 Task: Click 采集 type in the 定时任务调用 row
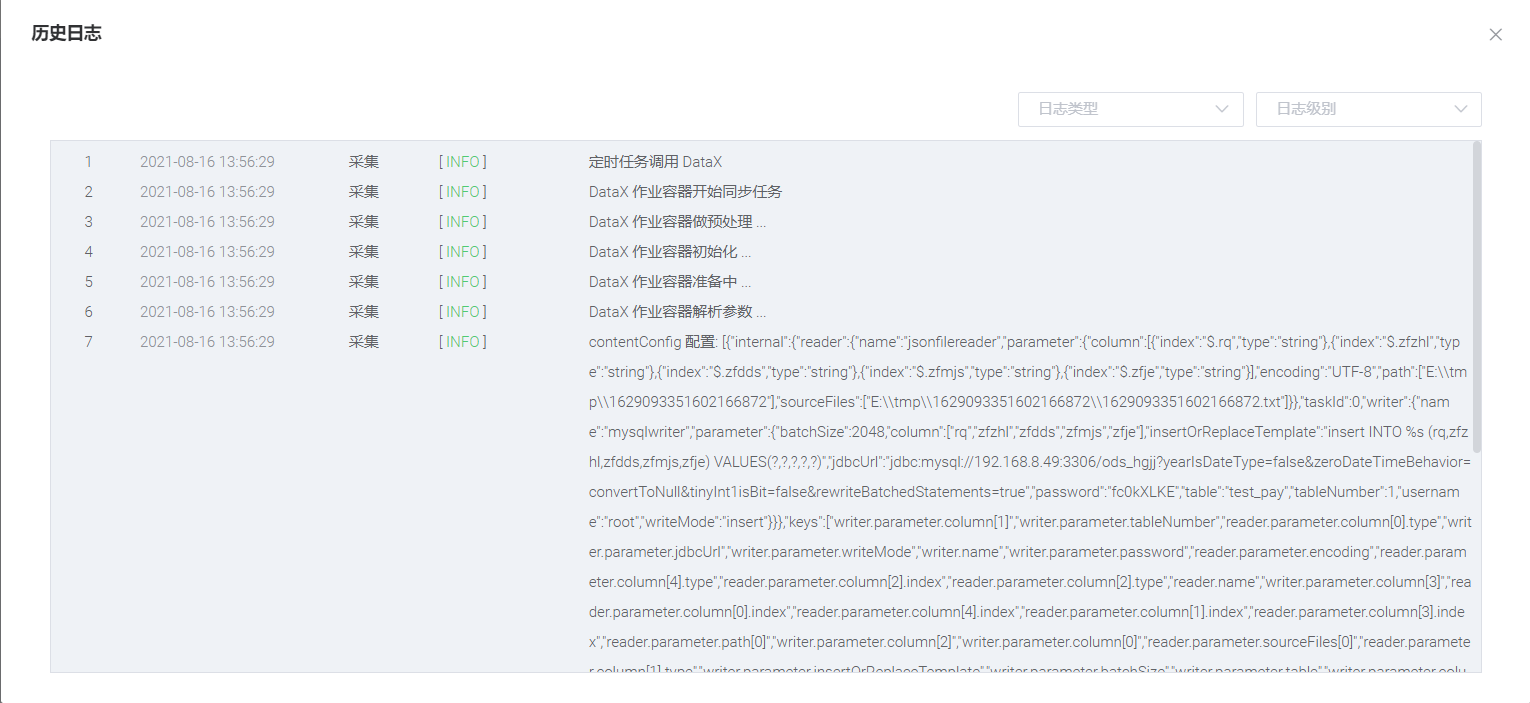point(364,161)
